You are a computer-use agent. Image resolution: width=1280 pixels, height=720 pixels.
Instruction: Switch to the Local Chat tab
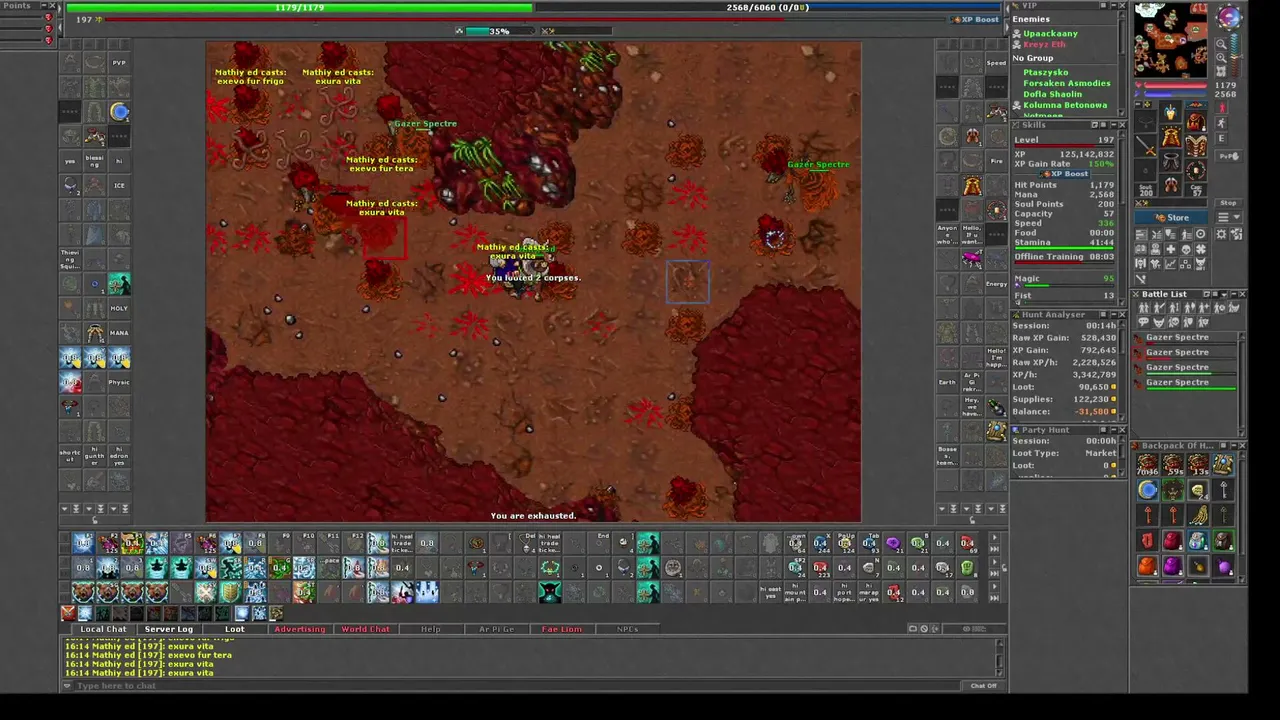[103, 629]
